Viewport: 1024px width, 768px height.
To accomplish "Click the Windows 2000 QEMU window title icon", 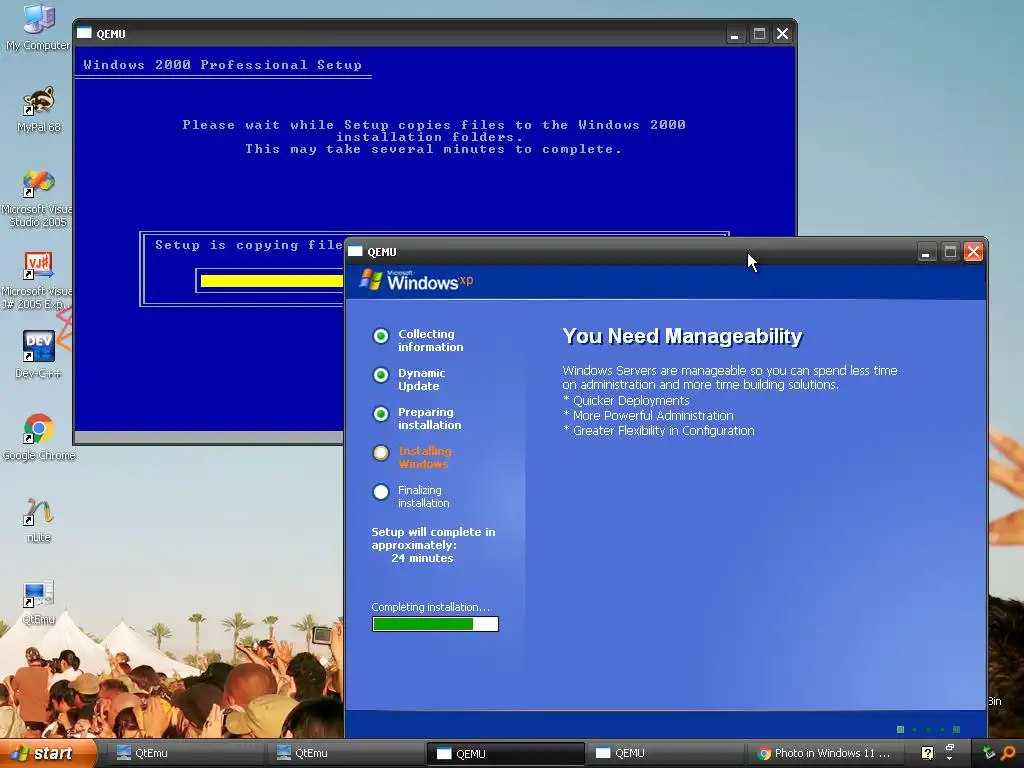I will coord(84,33).
